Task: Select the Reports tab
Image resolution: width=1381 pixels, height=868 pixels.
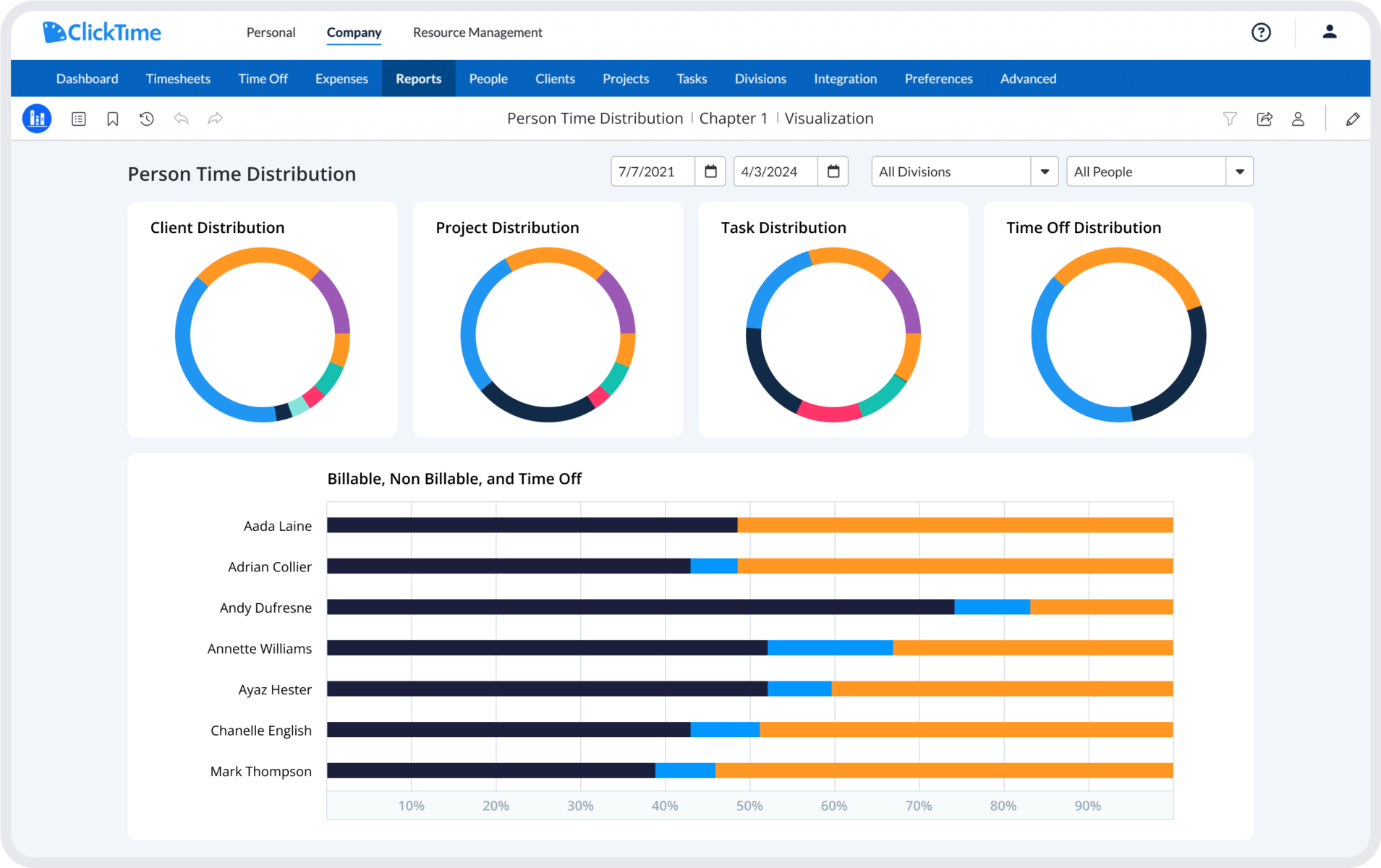Action: (418, 79)
